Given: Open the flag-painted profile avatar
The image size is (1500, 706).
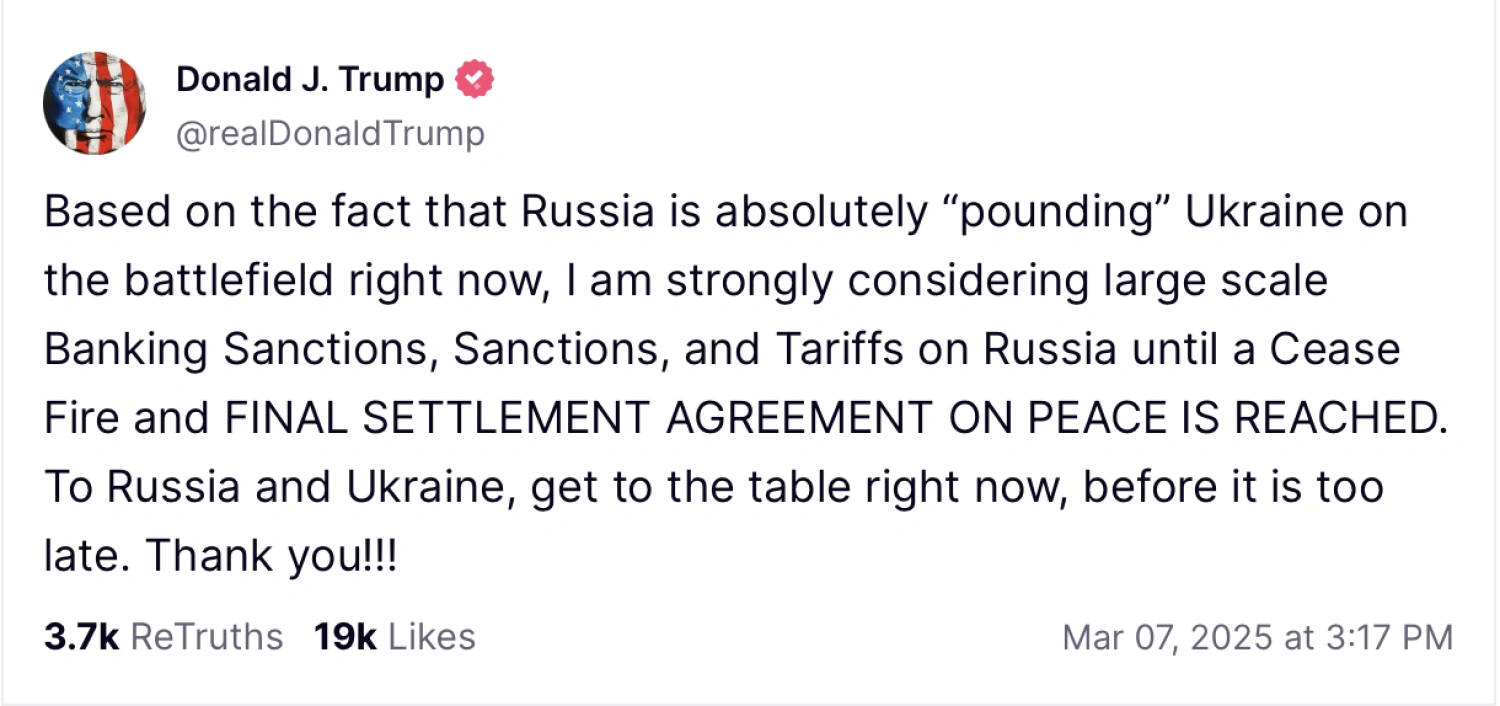Looking at the screenshot, I should tap(94, 103).
